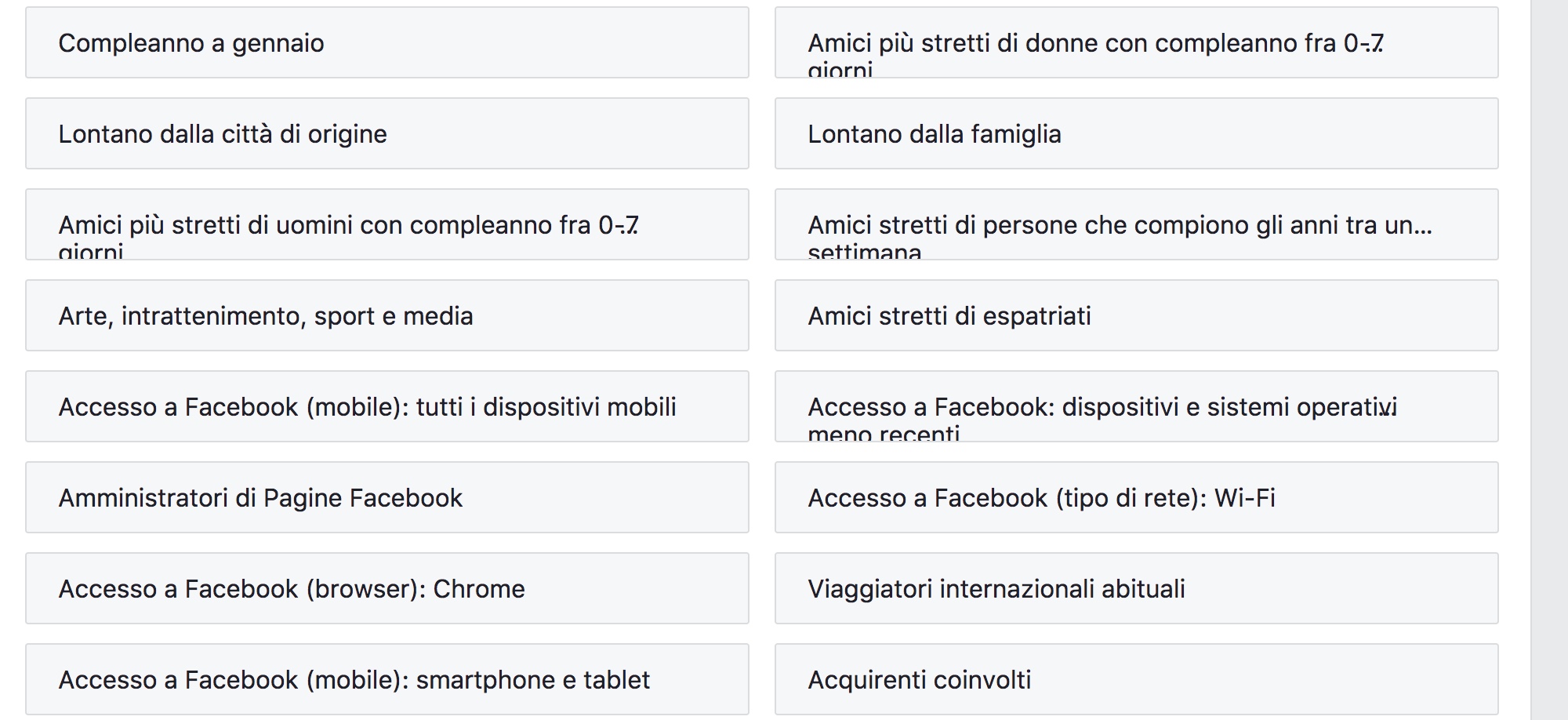Open "tutti i dispositivi mobili" Facebook access card

(x=387, y=407)
